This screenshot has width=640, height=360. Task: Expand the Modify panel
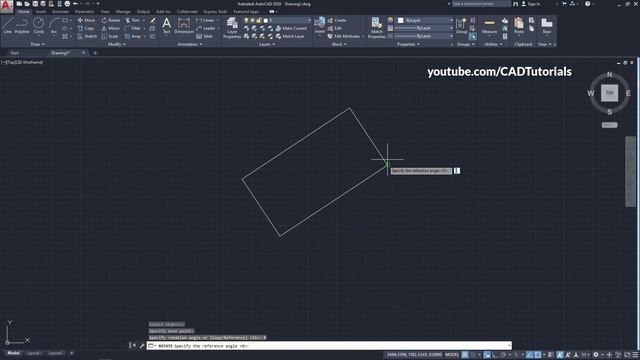click(117, 44)
